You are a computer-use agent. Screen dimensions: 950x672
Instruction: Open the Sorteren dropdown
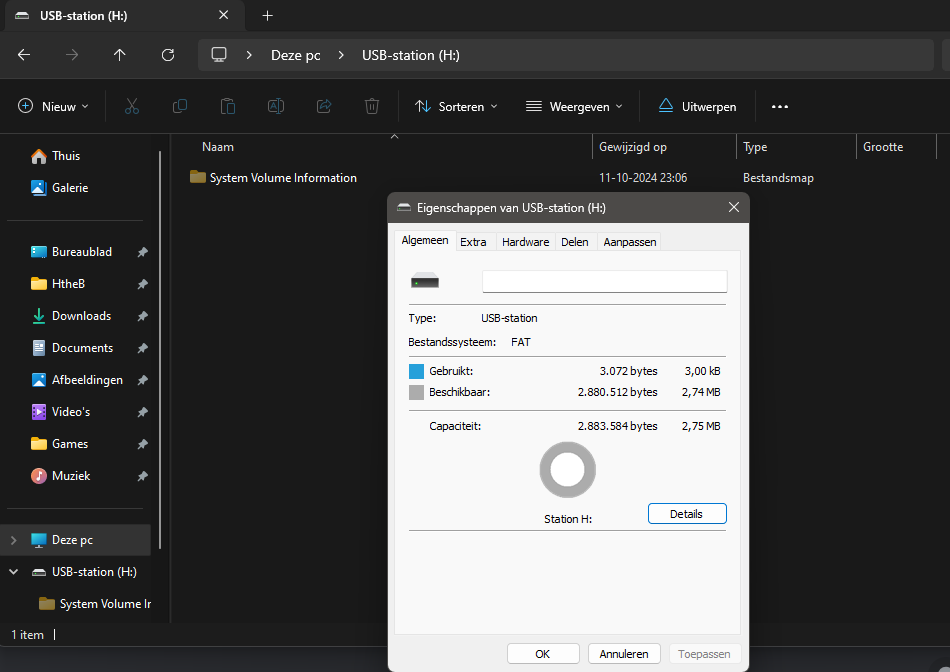[456, 107]
